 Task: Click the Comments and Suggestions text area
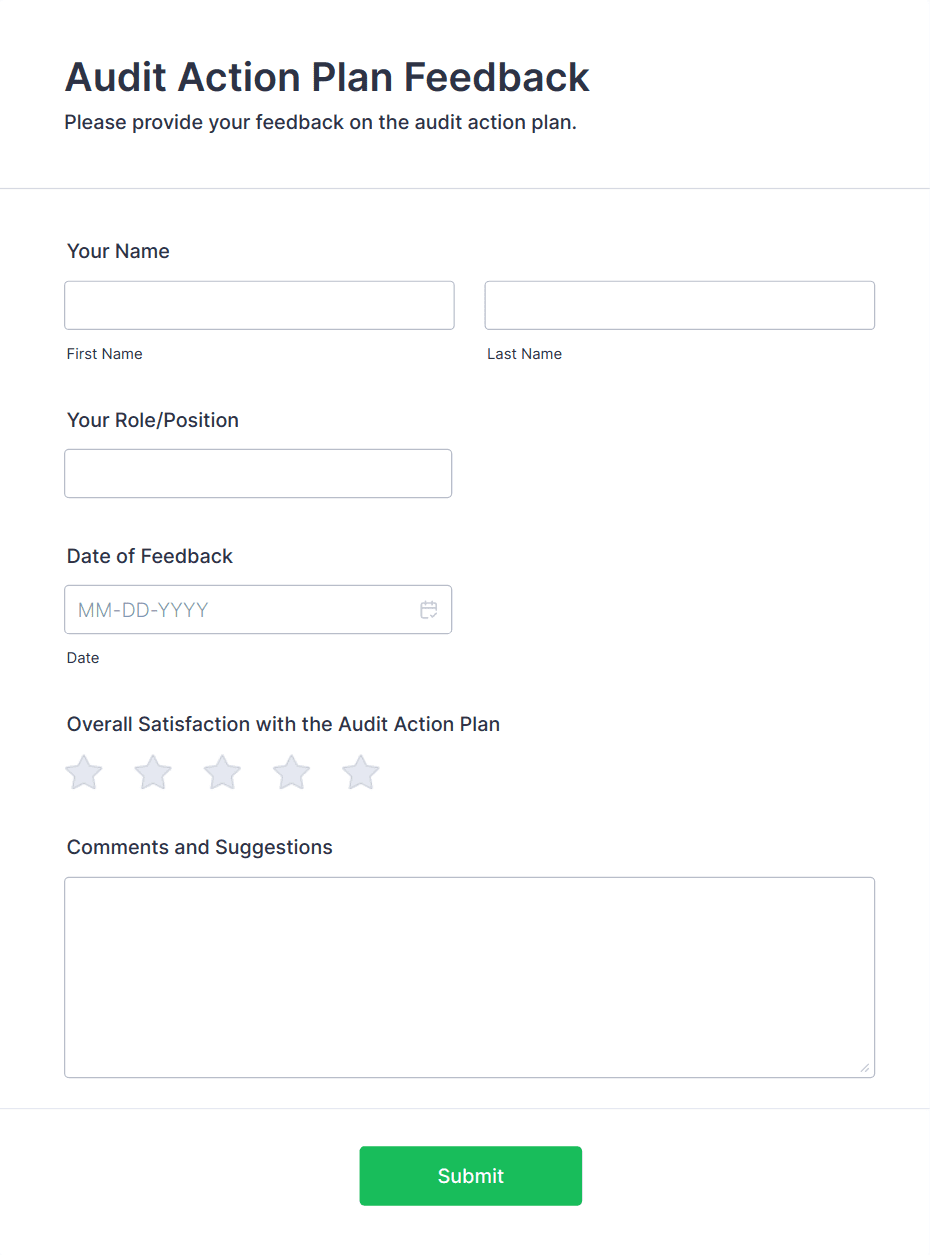click(x=469, y=975)
